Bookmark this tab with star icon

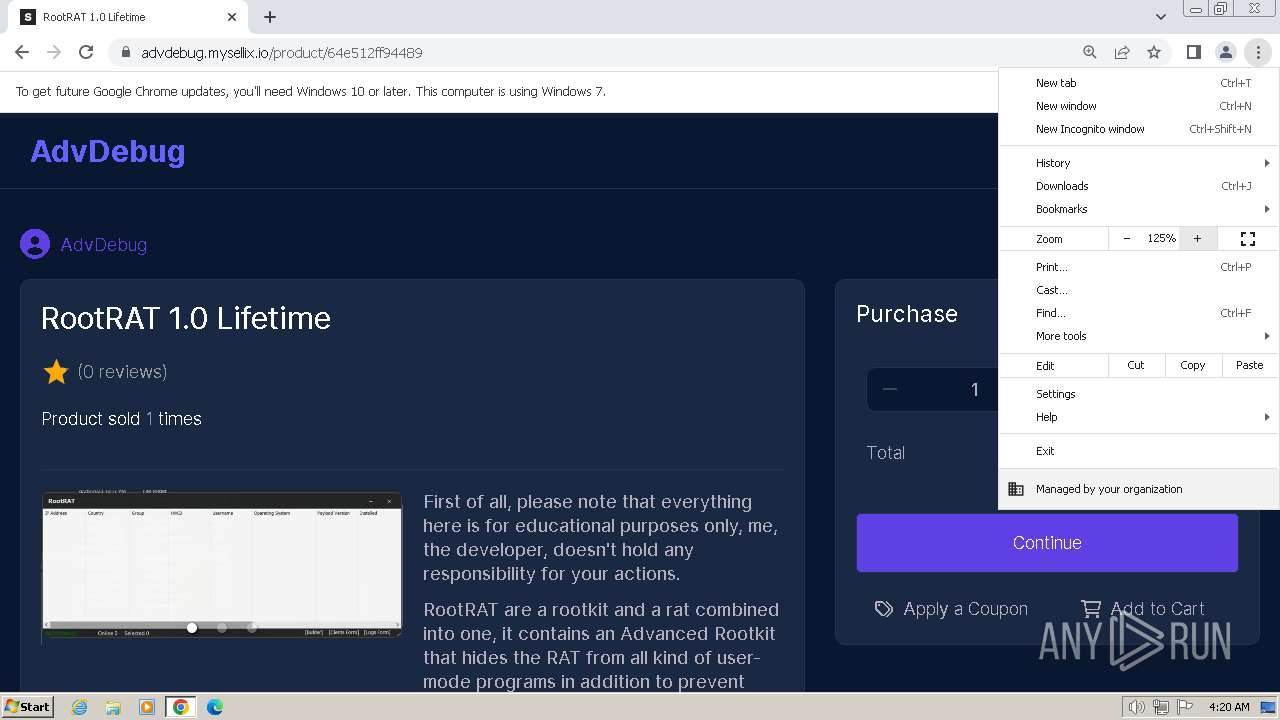coord(1154,52)
